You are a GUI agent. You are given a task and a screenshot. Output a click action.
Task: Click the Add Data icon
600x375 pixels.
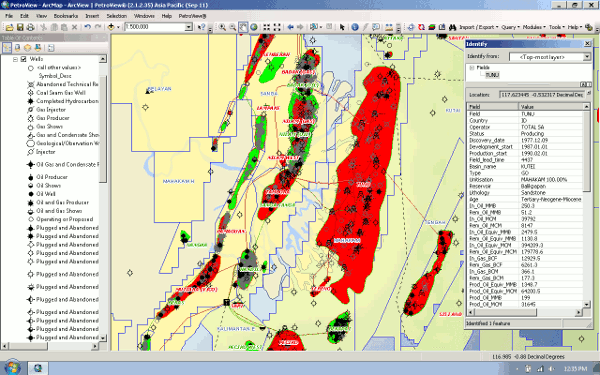(x=111, y=27)
